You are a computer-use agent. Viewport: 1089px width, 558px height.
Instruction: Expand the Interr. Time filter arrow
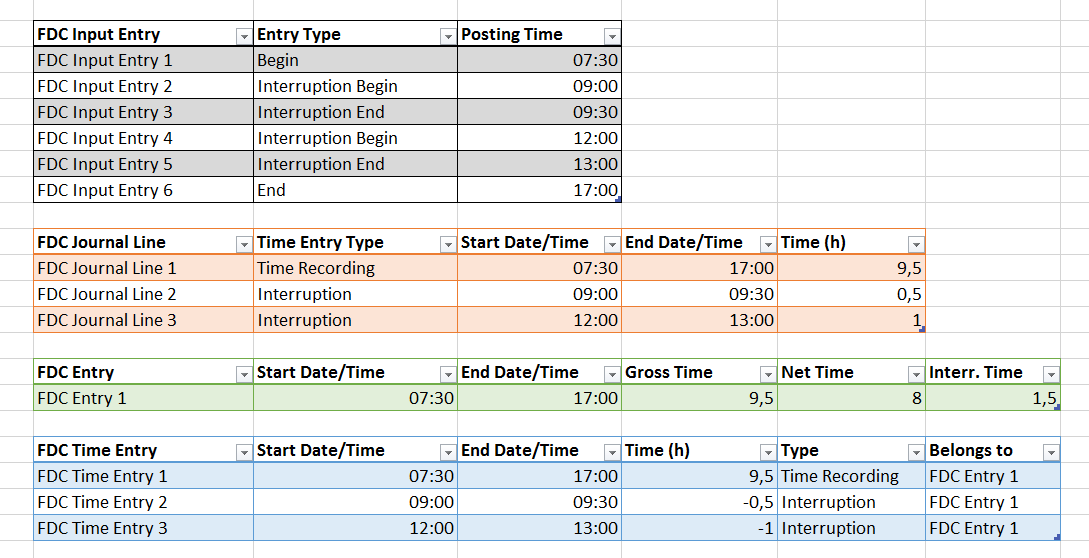[x=1050, y=374]
